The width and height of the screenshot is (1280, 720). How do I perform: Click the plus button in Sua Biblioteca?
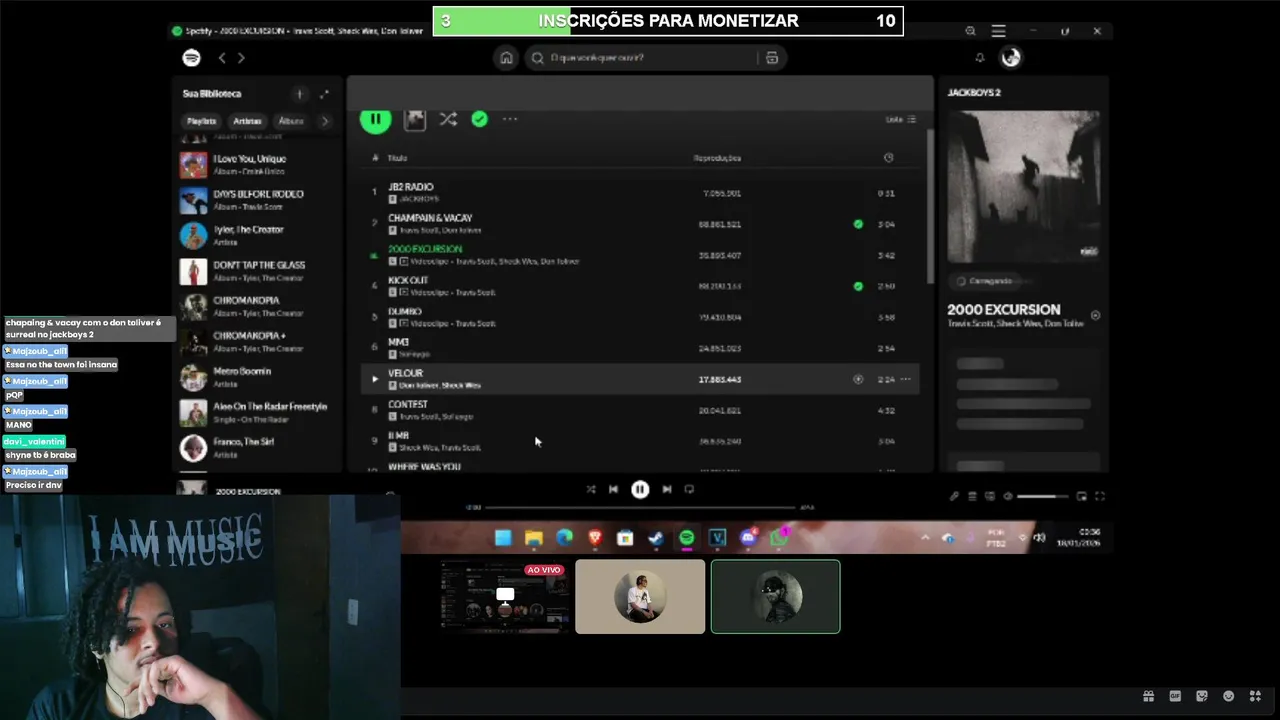coord(299,94)
